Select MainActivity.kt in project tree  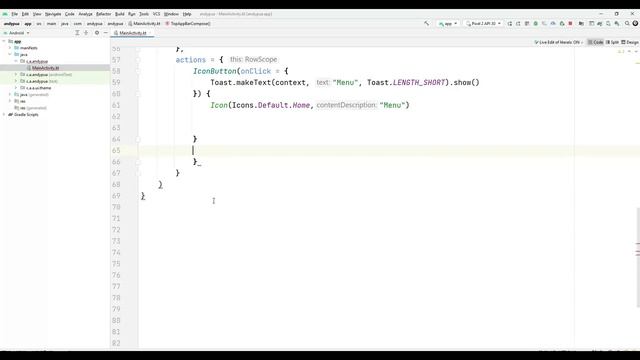pos(45,68)
